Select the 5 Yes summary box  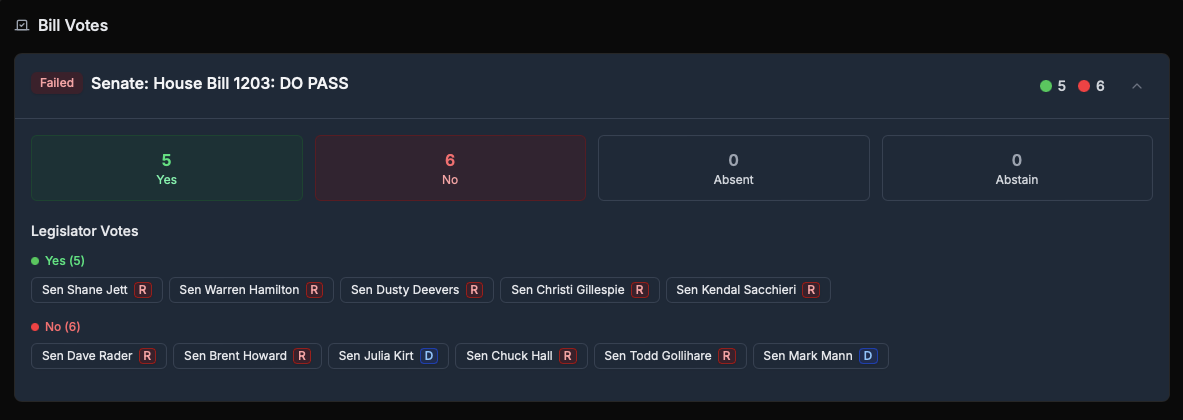[x=167, y=168]
